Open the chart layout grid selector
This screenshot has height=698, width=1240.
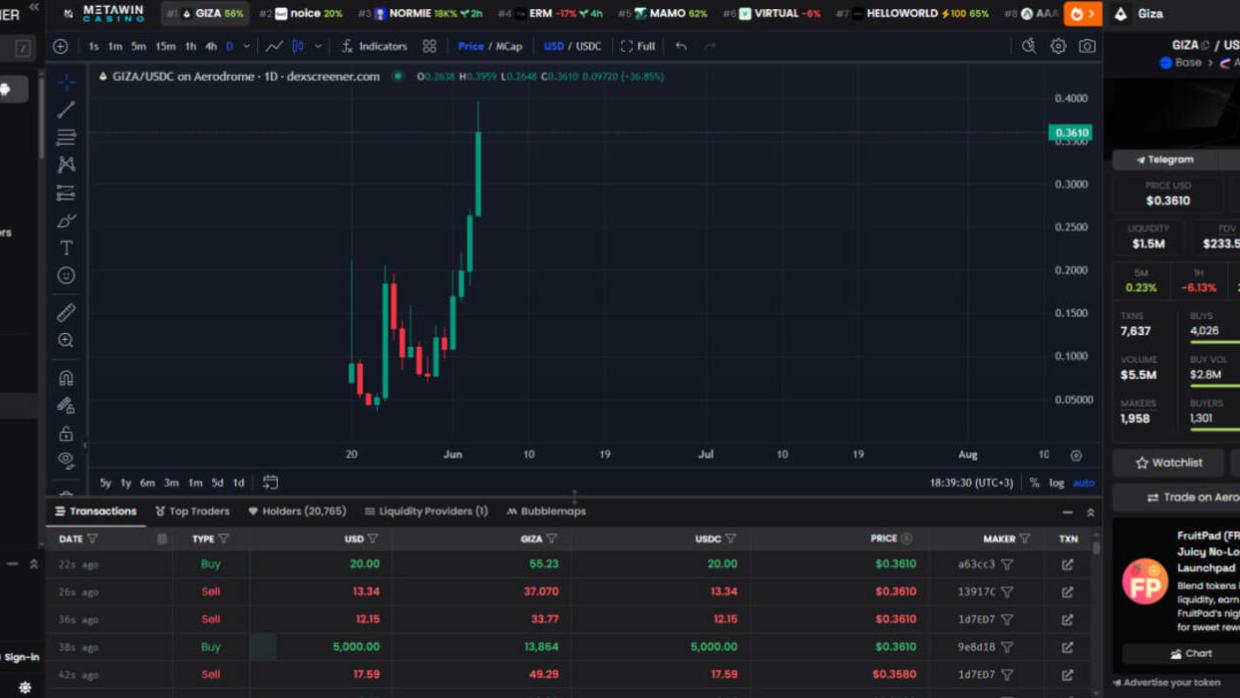click(429, 46)
